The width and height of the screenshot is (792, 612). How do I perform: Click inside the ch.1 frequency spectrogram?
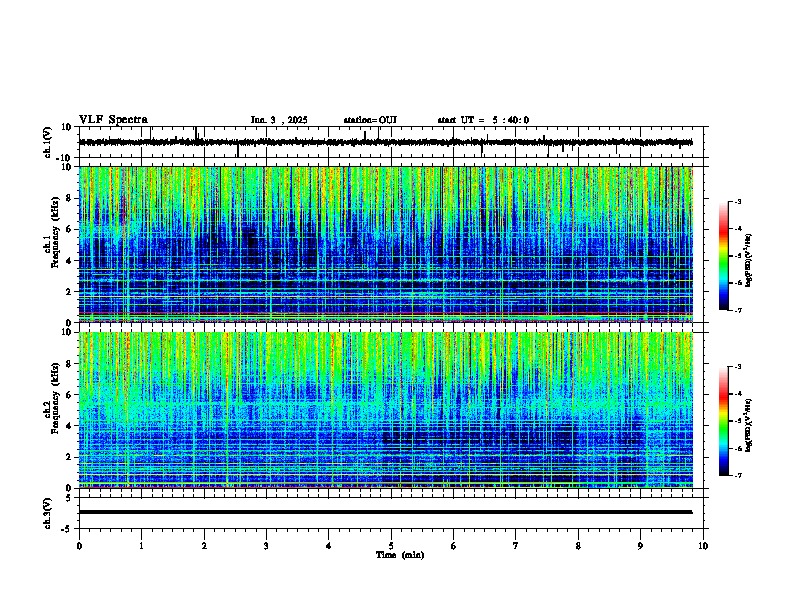[386, 244]
